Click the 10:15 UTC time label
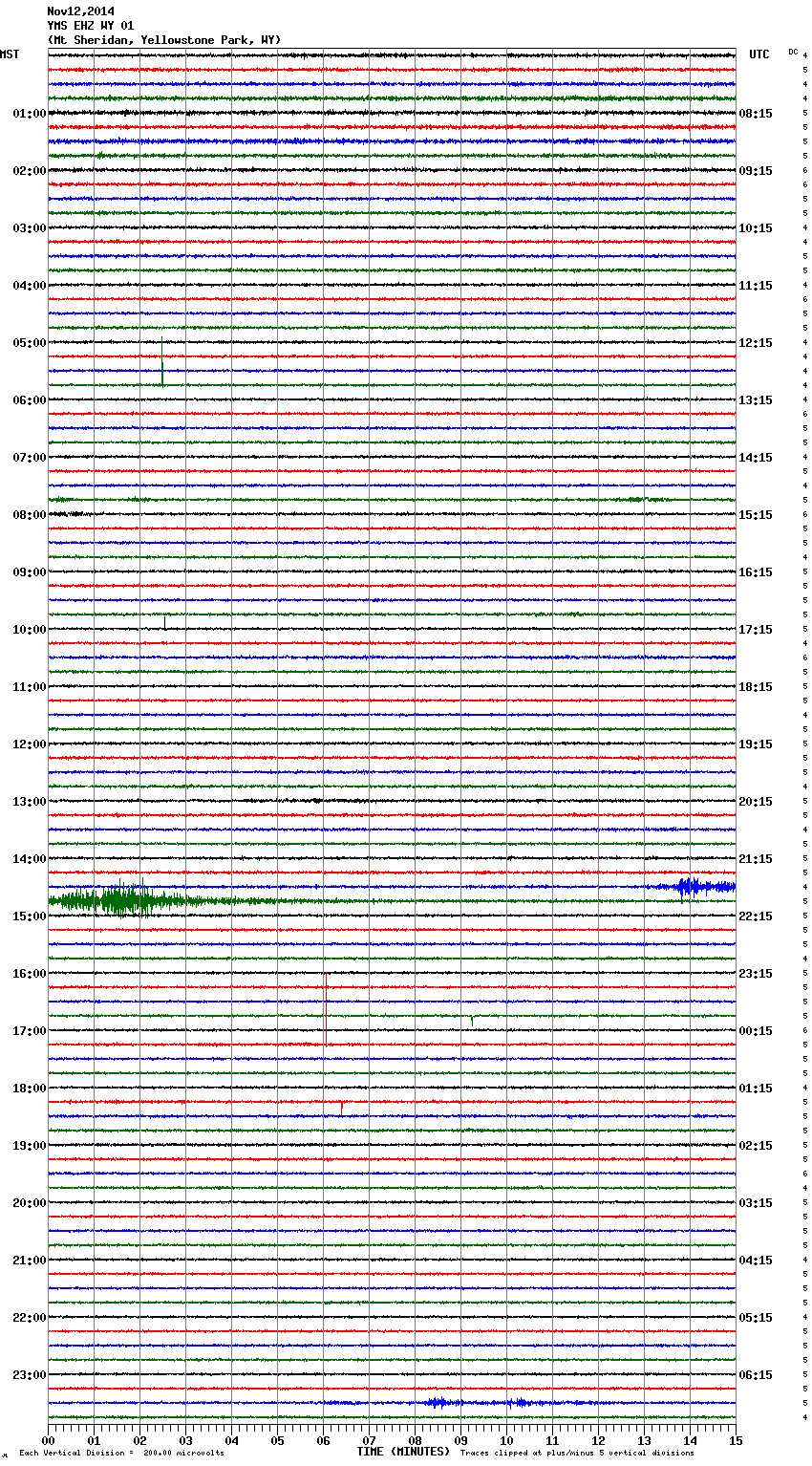The height and width of the screenshot is (1466, 812). click(x=756, y=228)
